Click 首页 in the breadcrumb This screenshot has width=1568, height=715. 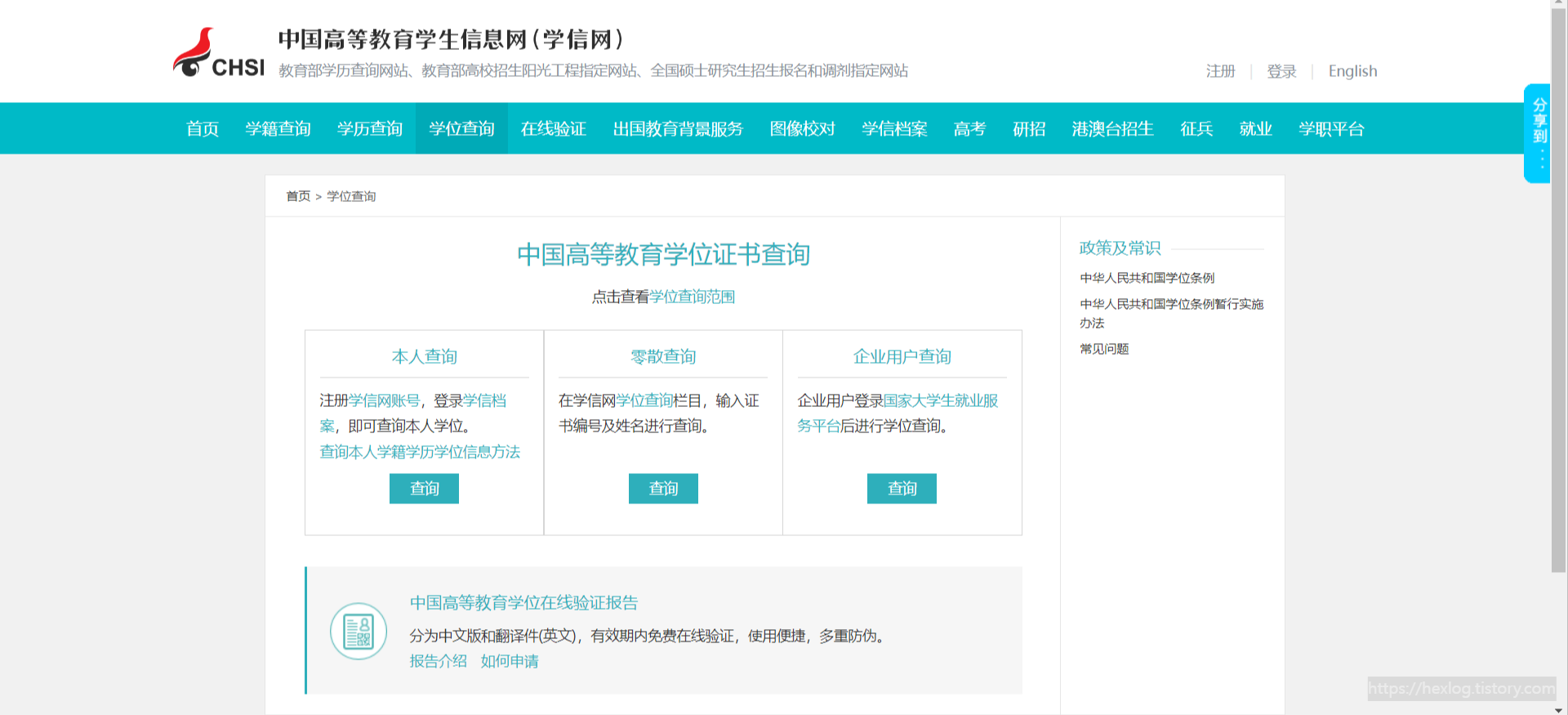(x=298, y=196)
